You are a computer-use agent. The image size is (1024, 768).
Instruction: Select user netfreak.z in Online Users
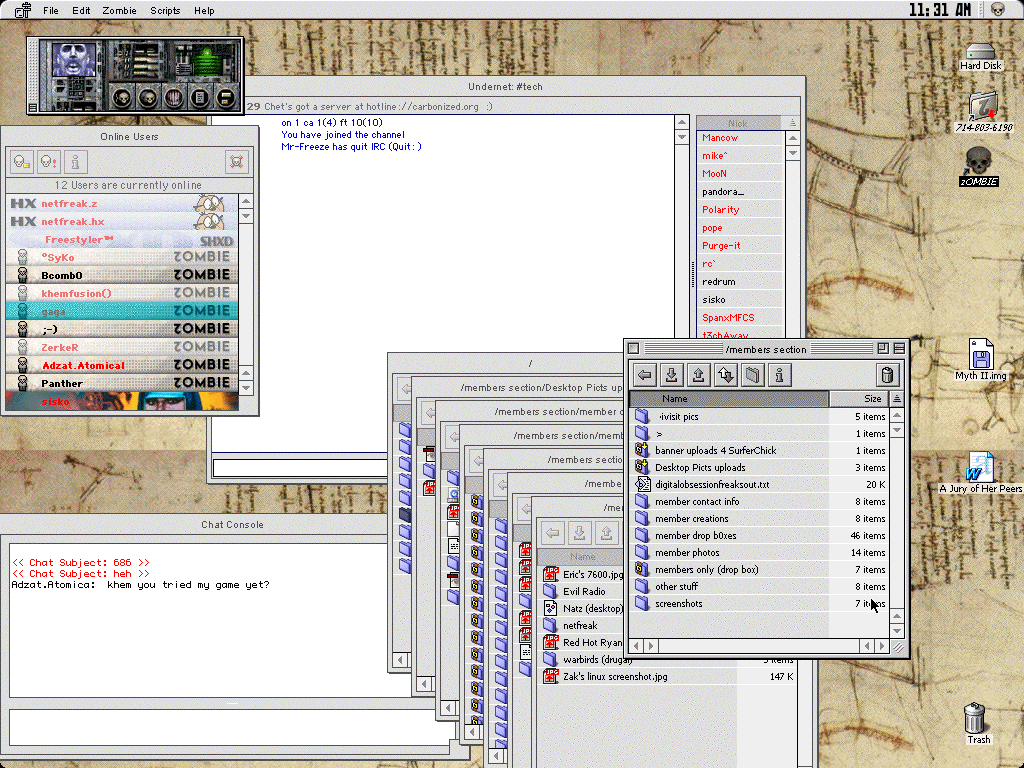[x=122, y=204]
